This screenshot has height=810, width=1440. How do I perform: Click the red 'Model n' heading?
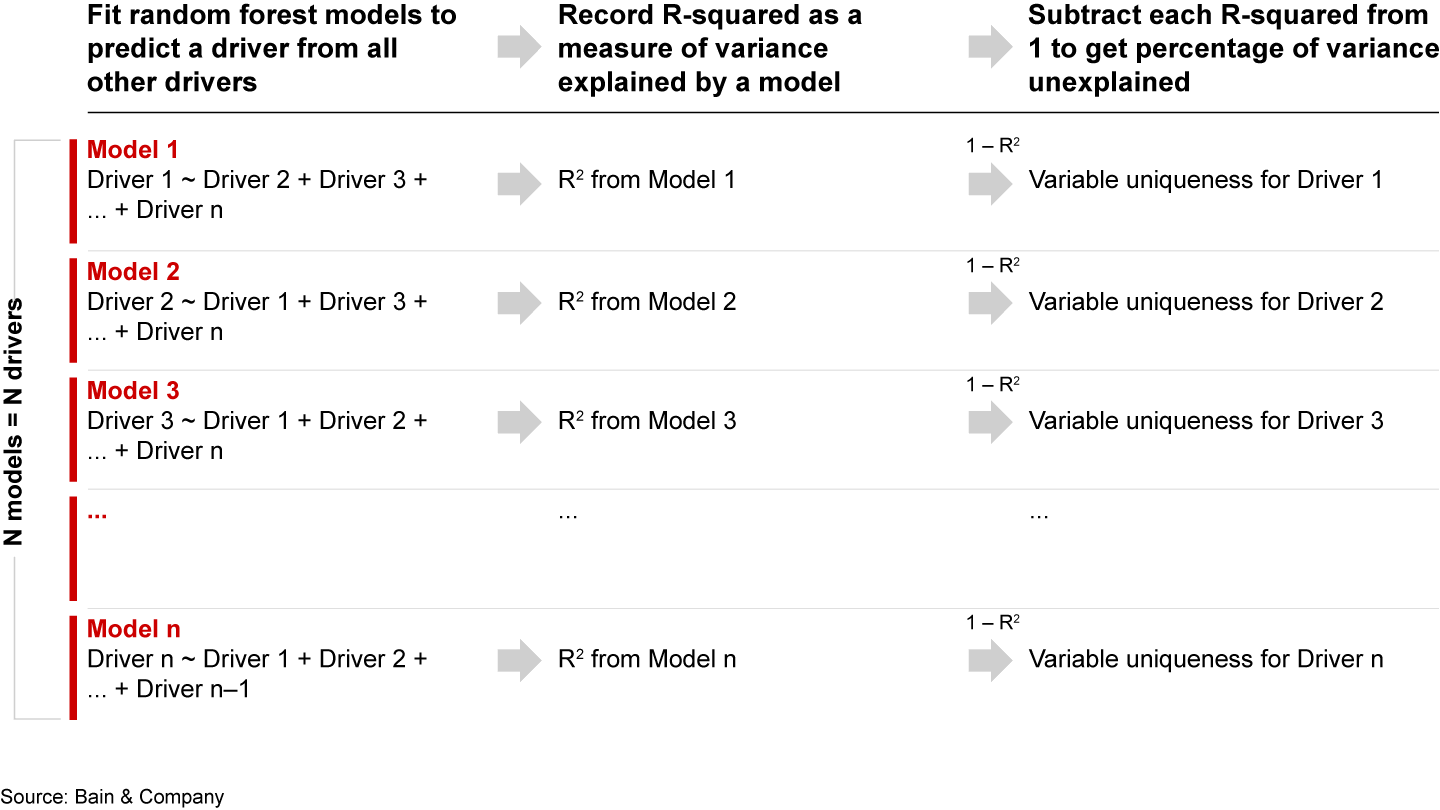[134, 629]
